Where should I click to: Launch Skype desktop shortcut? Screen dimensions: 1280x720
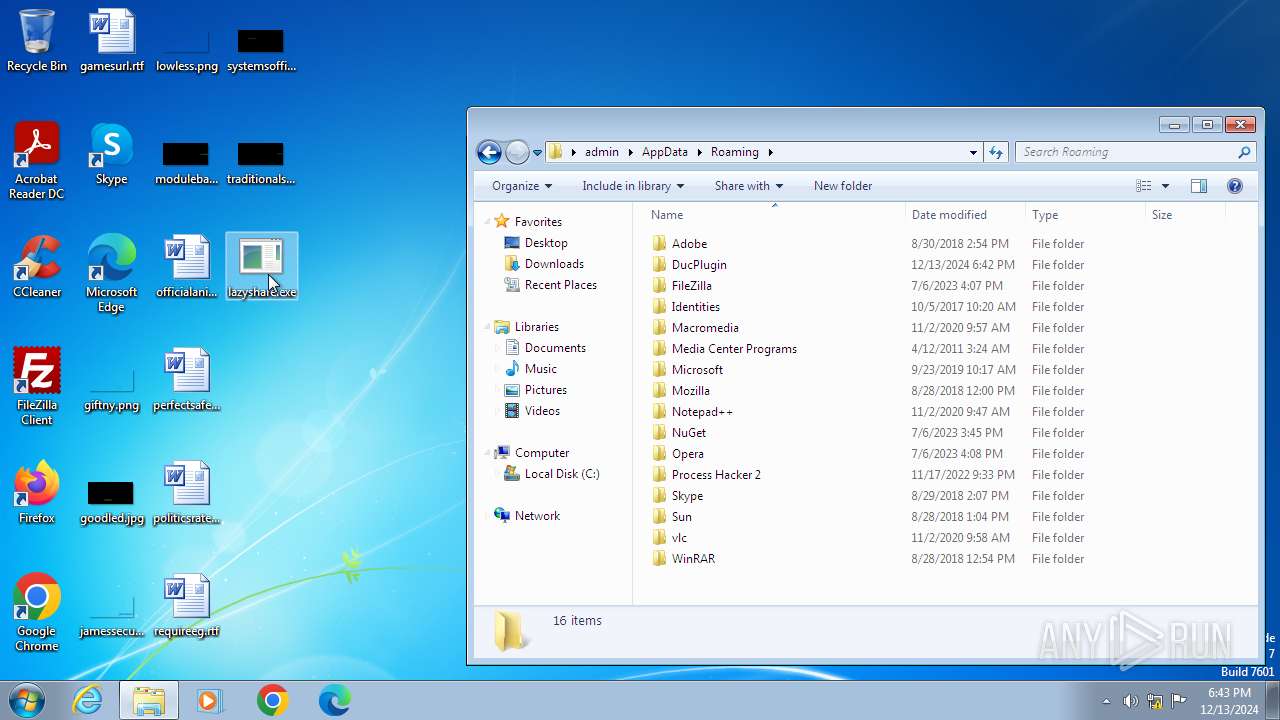click(112, 154)
